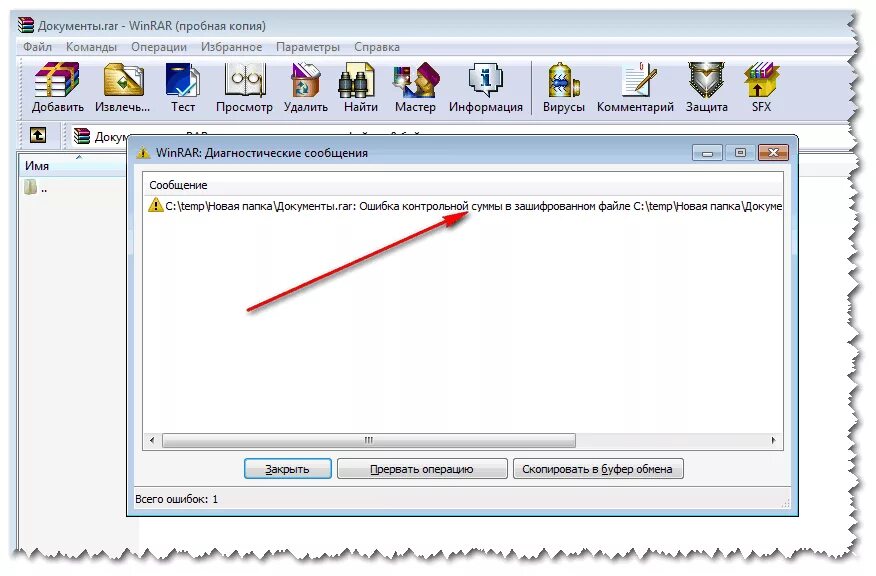Image resolution: width=876 pixels, height=576 pixels.
Task: Open the Просмотр (View) tool
Action: tap(244, 87)
